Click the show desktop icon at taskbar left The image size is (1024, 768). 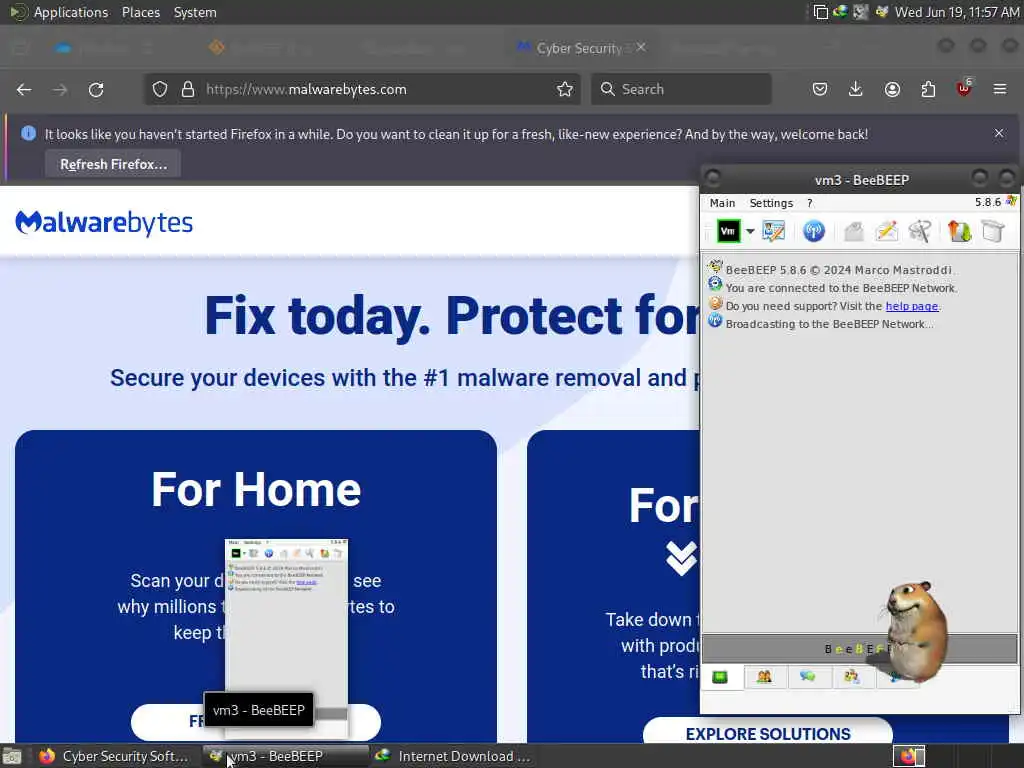tap(12, 757)
